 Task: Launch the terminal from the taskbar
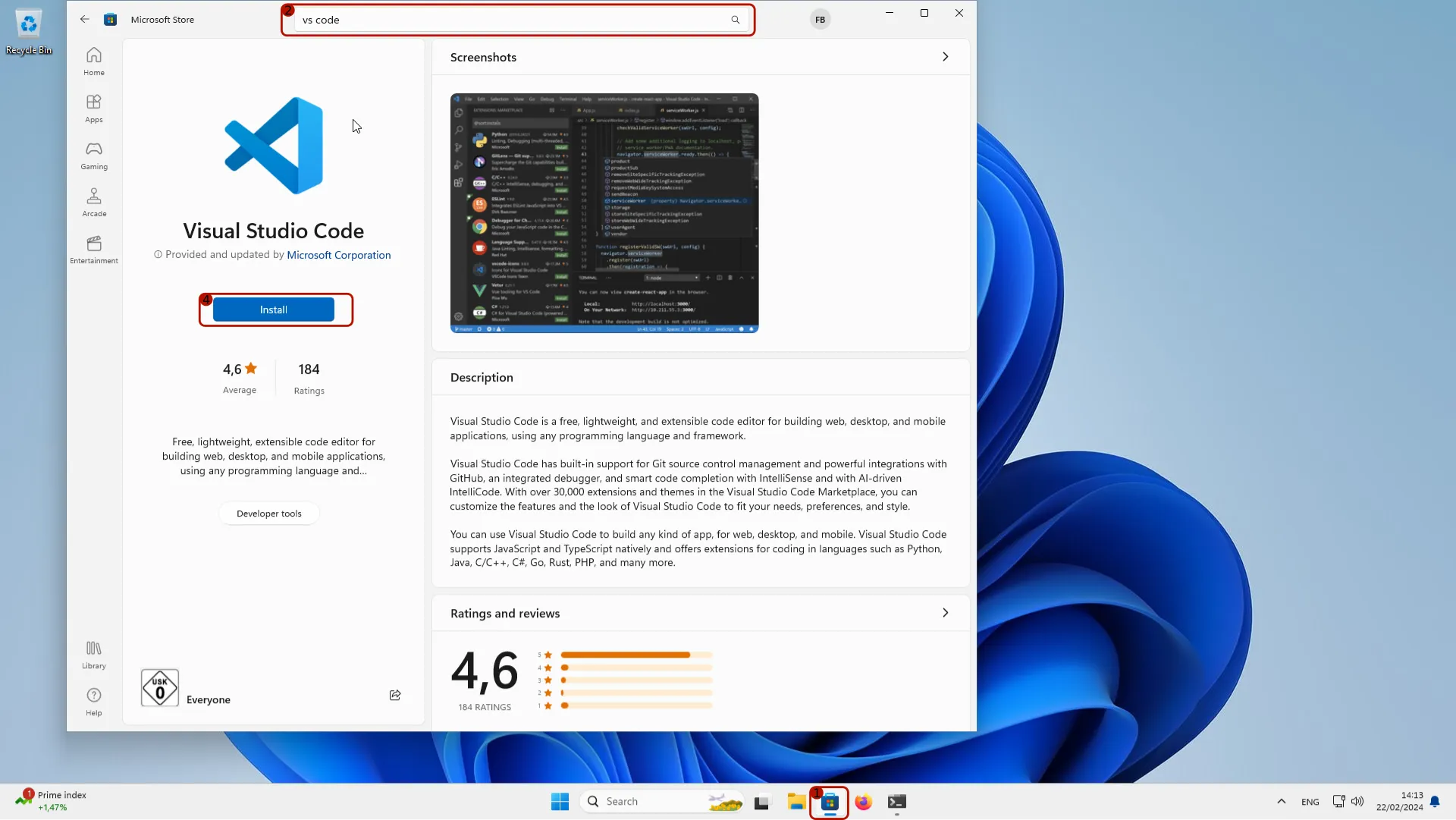[x=897, y=802]
